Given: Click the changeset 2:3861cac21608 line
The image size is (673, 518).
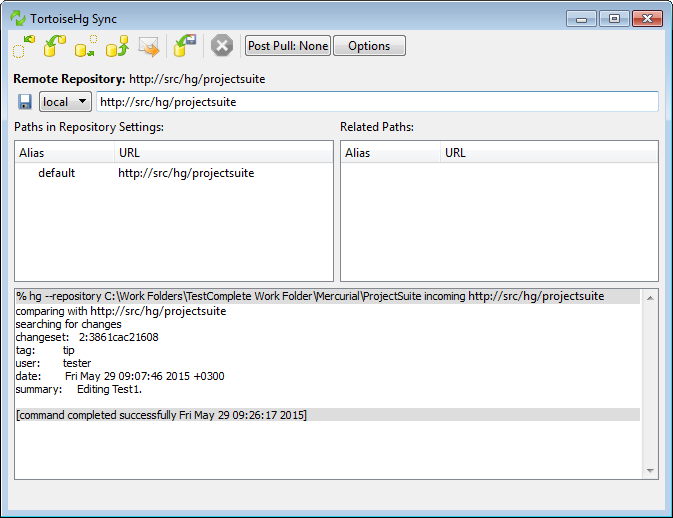Looking at the screenshot, I should pos(87,337).
